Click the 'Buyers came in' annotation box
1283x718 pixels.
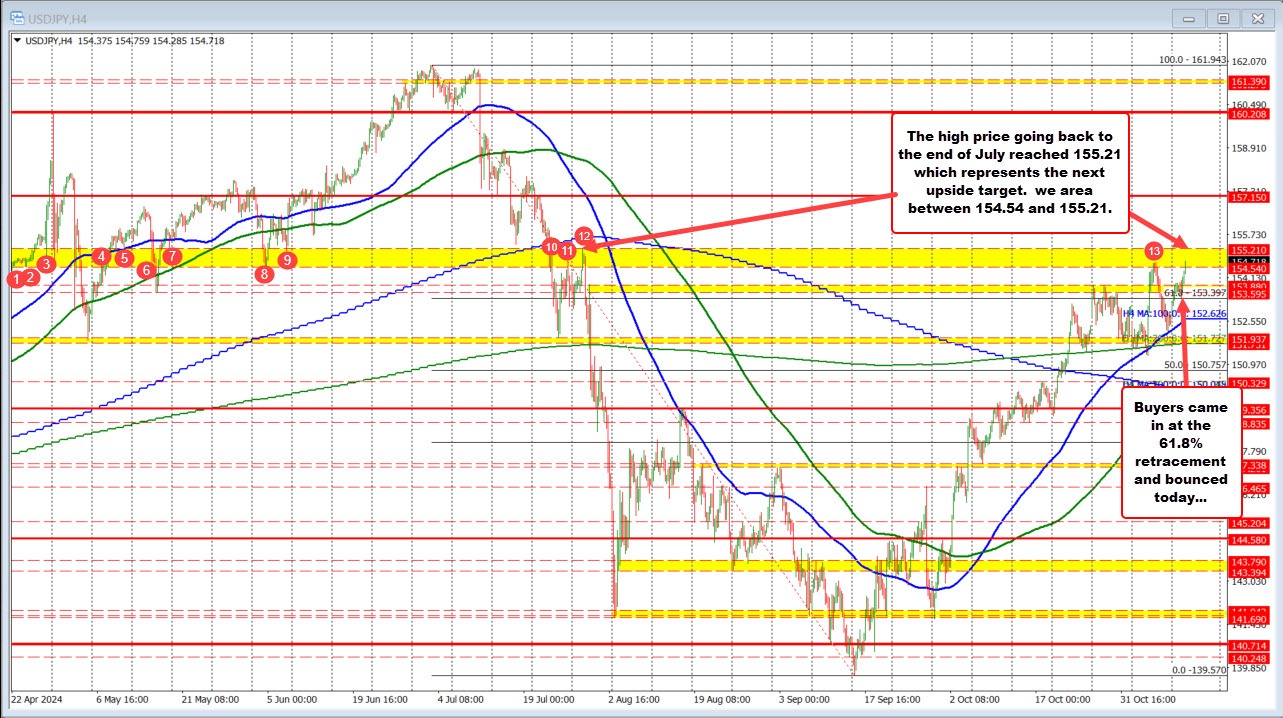click(x=1180, y=452)
